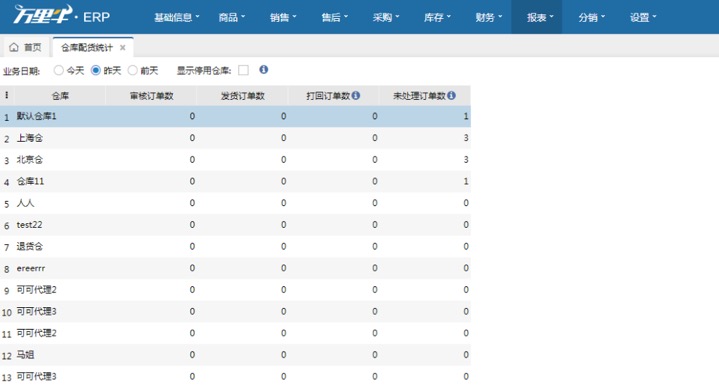The width and height of the screenshot is (719, 386).
Task: Sort by 未处理订单数 column header text
Action: [419, 96]
